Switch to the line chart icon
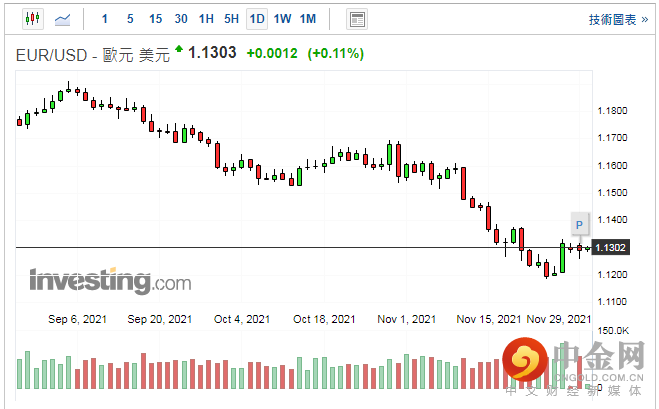659x409 pixels. pos(63,19)
